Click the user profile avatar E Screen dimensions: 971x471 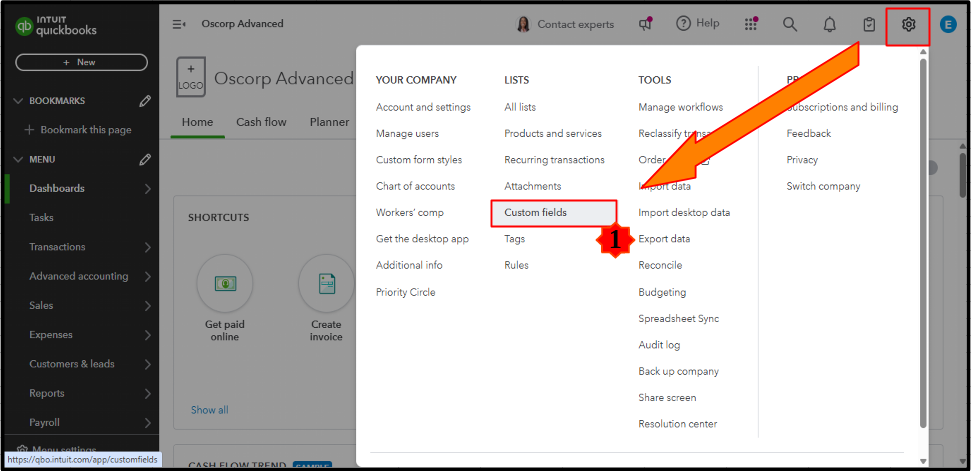[x=947, y=25]
